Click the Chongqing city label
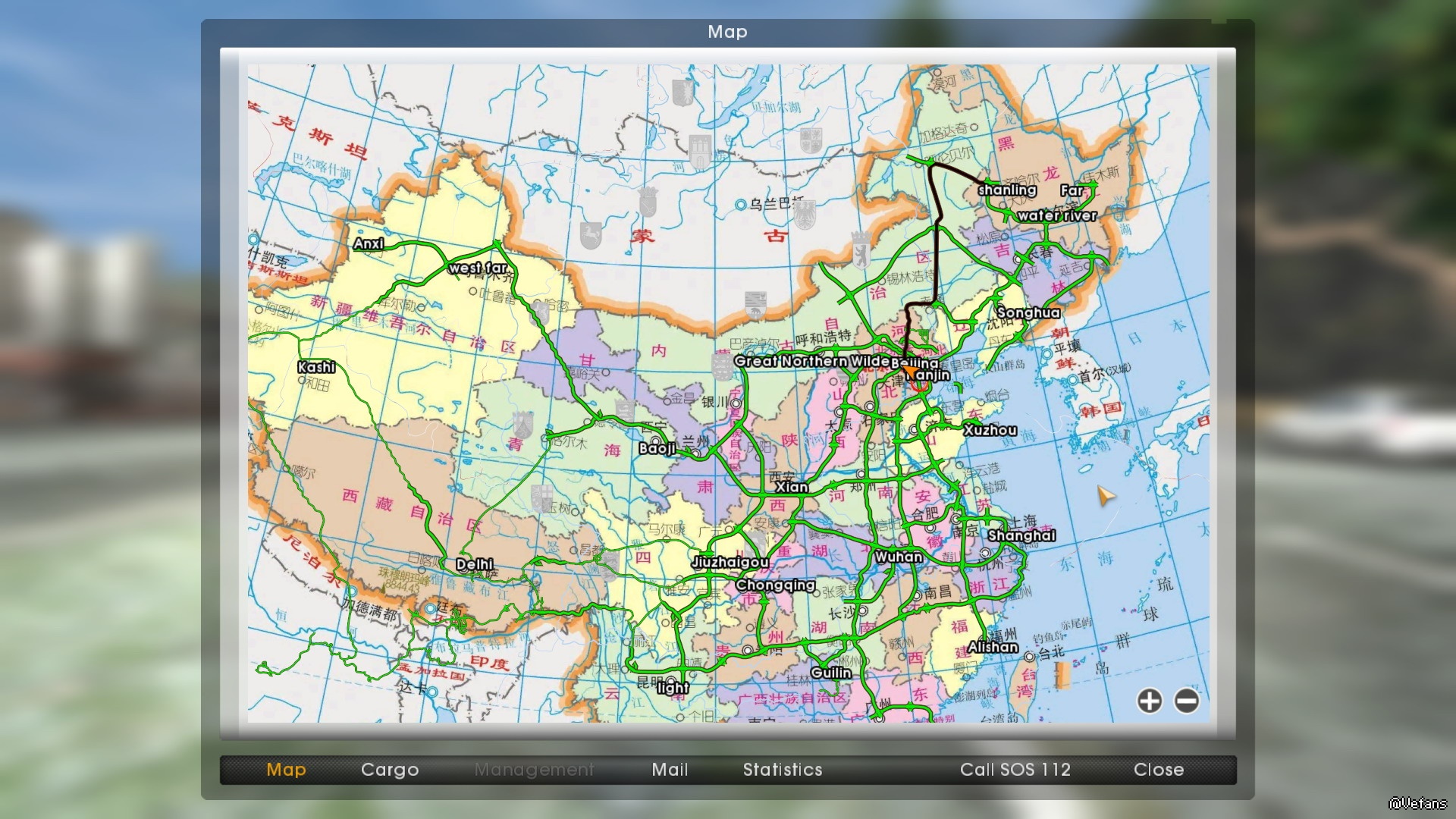Viewport: 1456px width, 819px height. click(774, 585)
